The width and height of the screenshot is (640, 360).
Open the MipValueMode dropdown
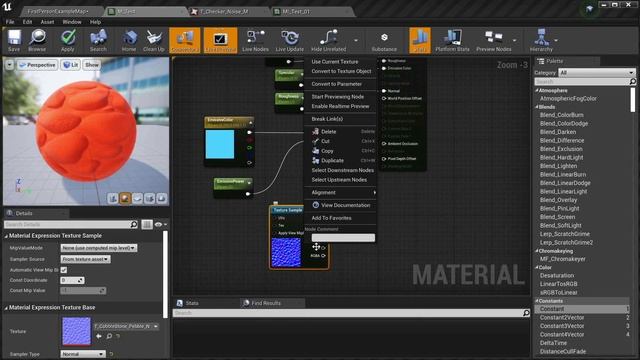[99, 248]
